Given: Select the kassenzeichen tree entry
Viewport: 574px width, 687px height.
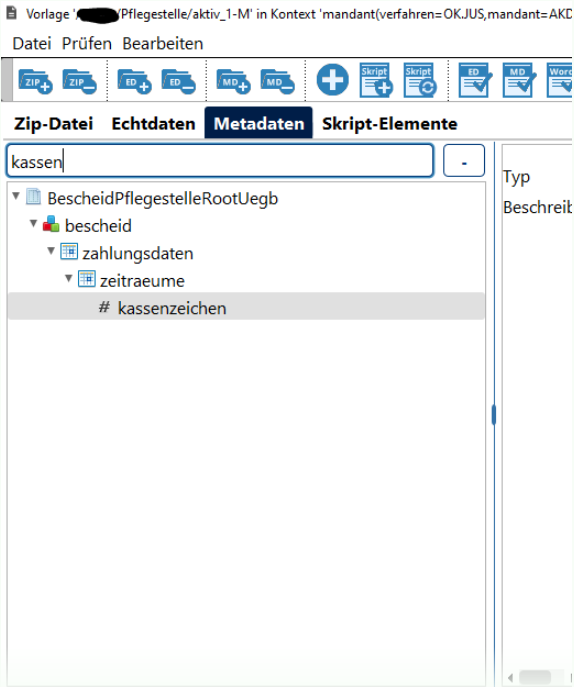Looking at the screenshot, I should click(246, 308).
